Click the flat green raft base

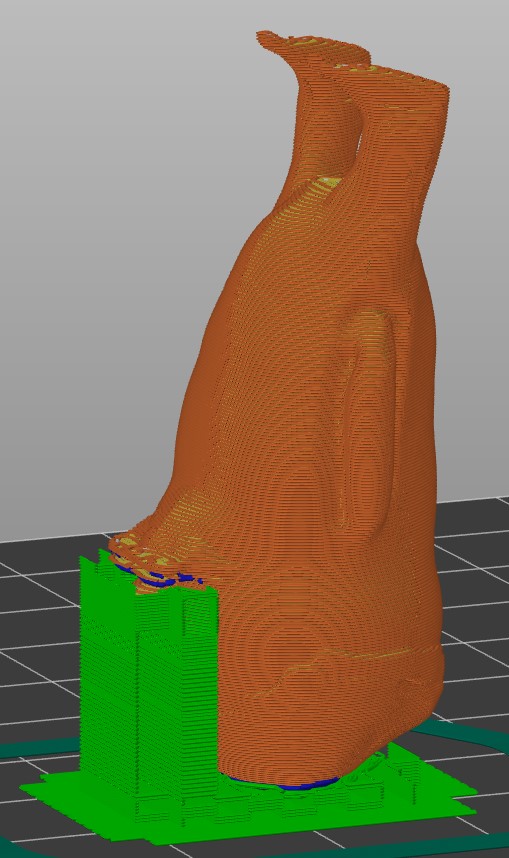pos(246,810)
